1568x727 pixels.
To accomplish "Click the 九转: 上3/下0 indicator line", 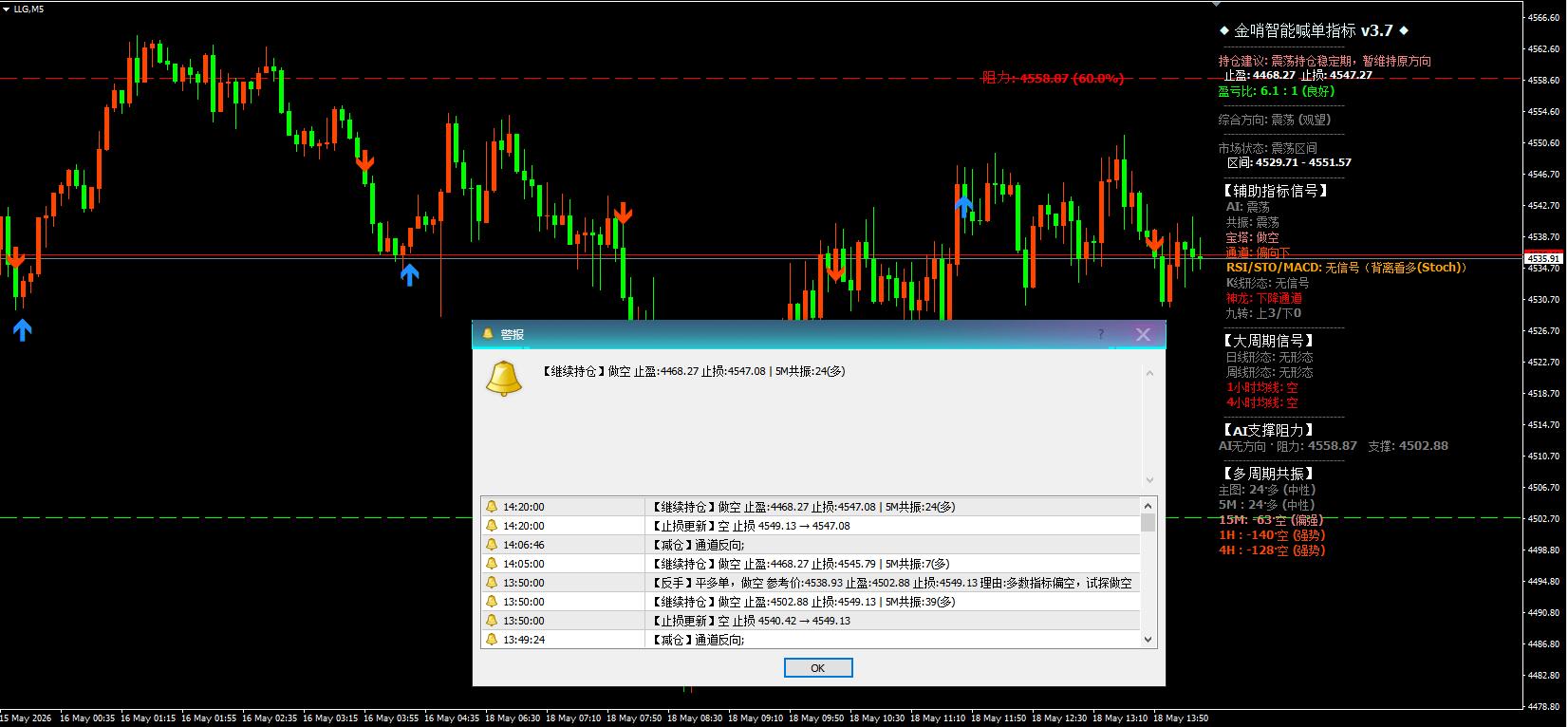I will [1263, 313].
